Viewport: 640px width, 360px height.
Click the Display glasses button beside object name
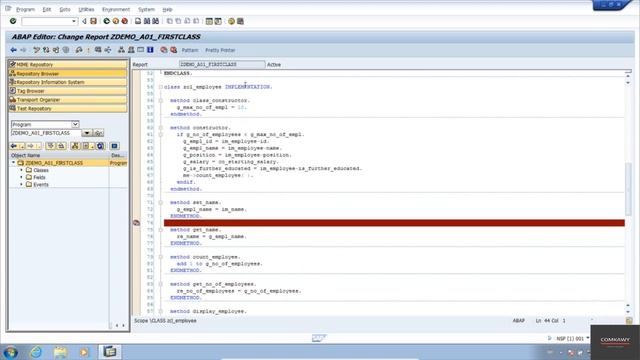coord(98,133)
